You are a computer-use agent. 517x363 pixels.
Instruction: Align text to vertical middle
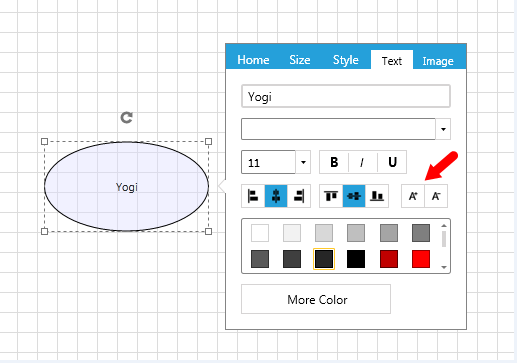354,196
